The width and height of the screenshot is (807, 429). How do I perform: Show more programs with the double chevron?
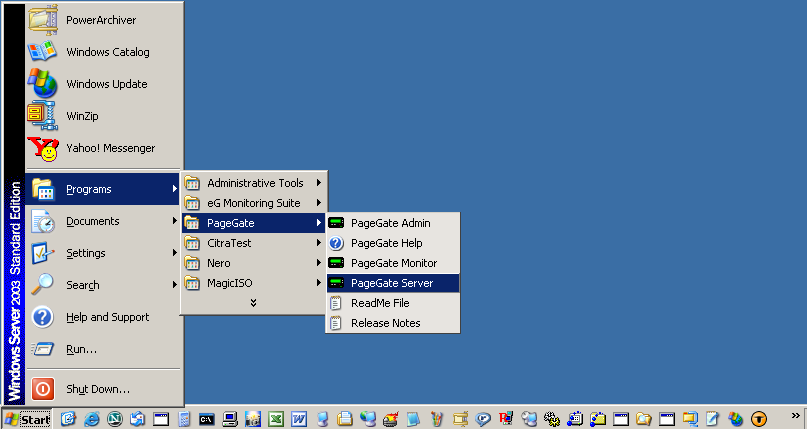tap(253, 303)
